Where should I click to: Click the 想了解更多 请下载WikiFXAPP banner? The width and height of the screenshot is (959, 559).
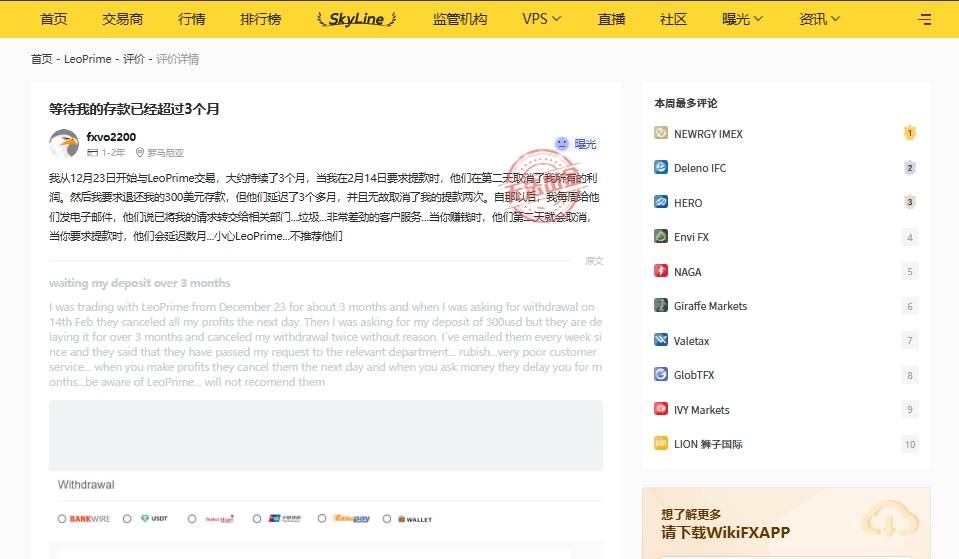(787, 523)
